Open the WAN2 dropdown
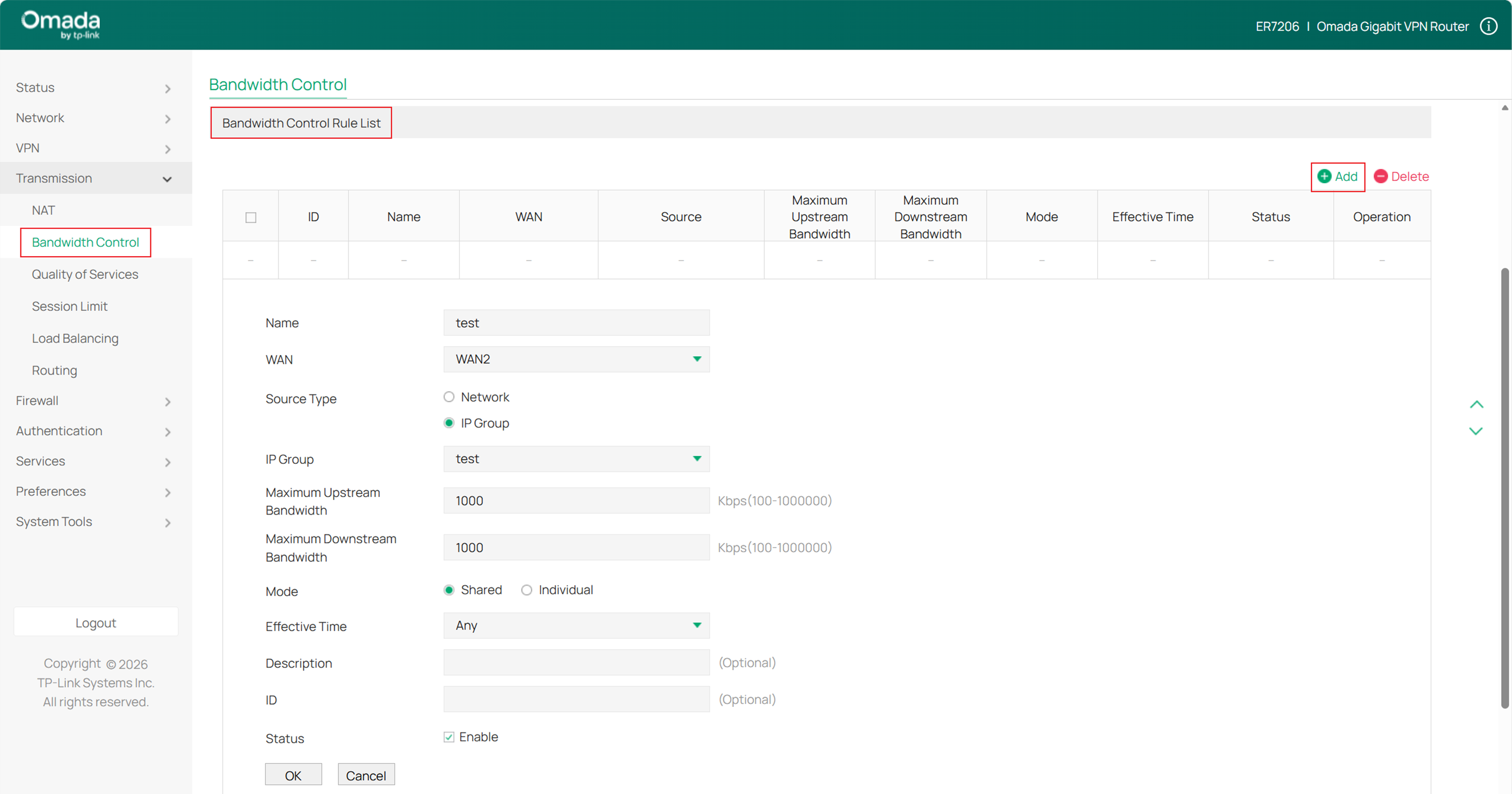The height and width of the screenshot is (794, 1512). click(x=576, y=359)
